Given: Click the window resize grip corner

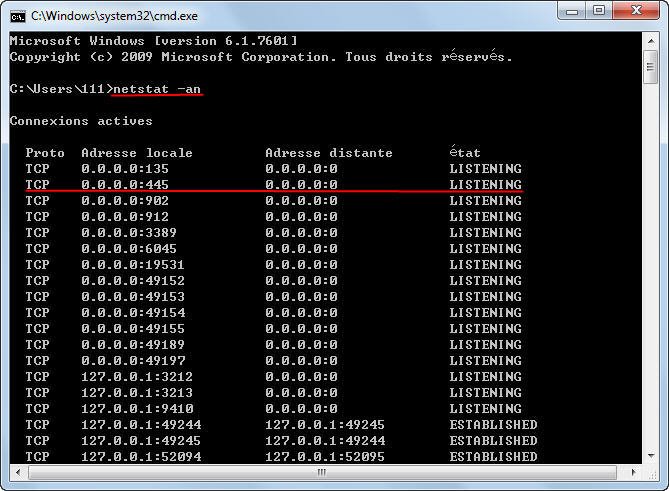Looking at the screenshot, I should pyautogui.click(x=651, y=473).
